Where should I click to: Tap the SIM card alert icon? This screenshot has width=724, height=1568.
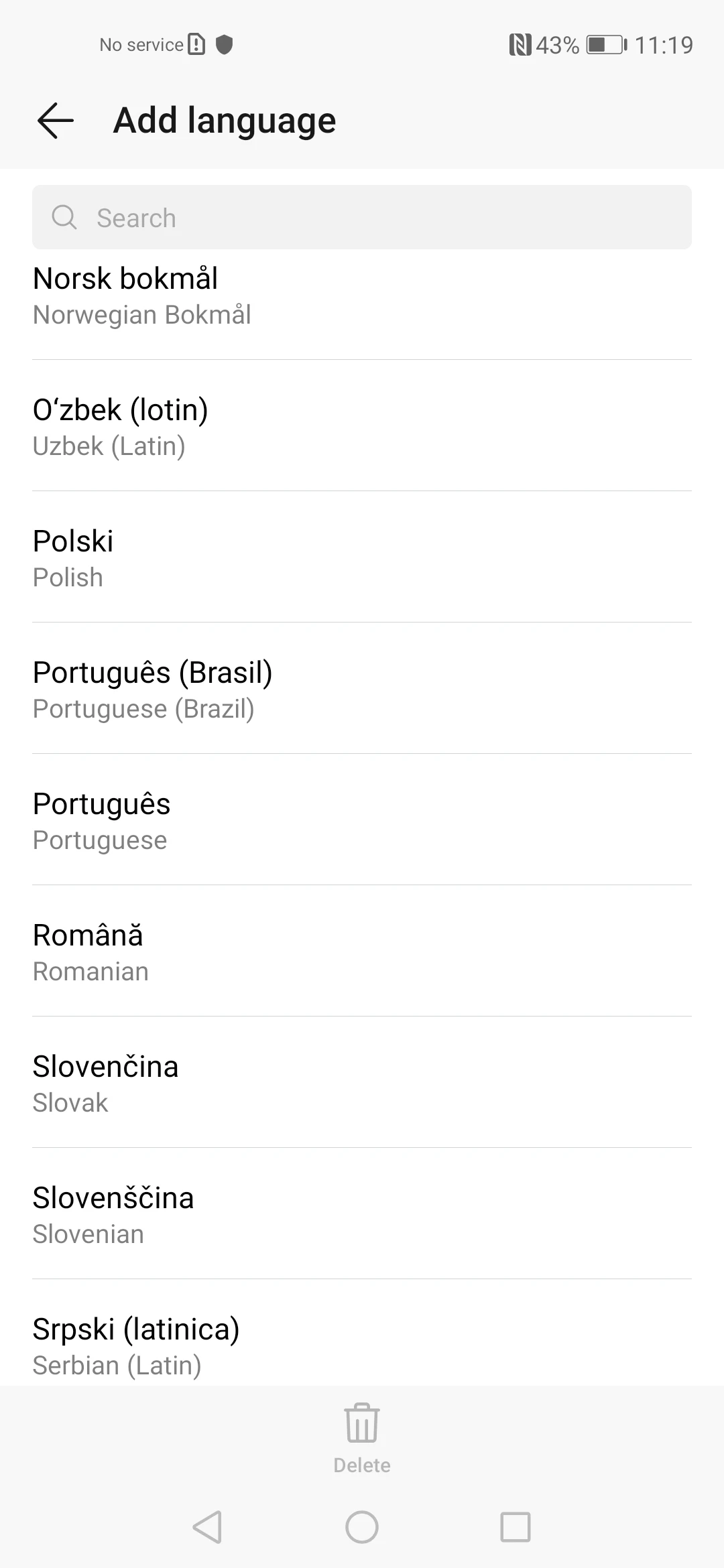point(196,44)
